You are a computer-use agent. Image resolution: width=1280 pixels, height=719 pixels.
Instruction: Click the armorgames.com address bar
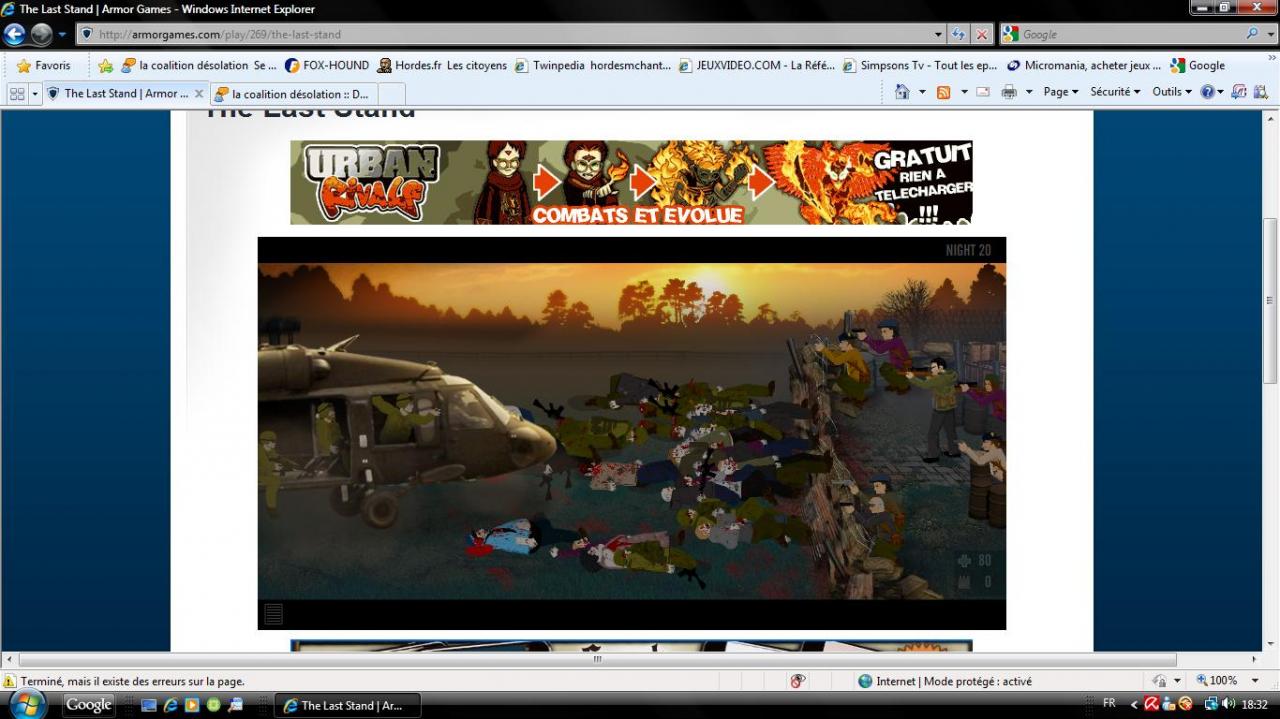tap(508, 34)
